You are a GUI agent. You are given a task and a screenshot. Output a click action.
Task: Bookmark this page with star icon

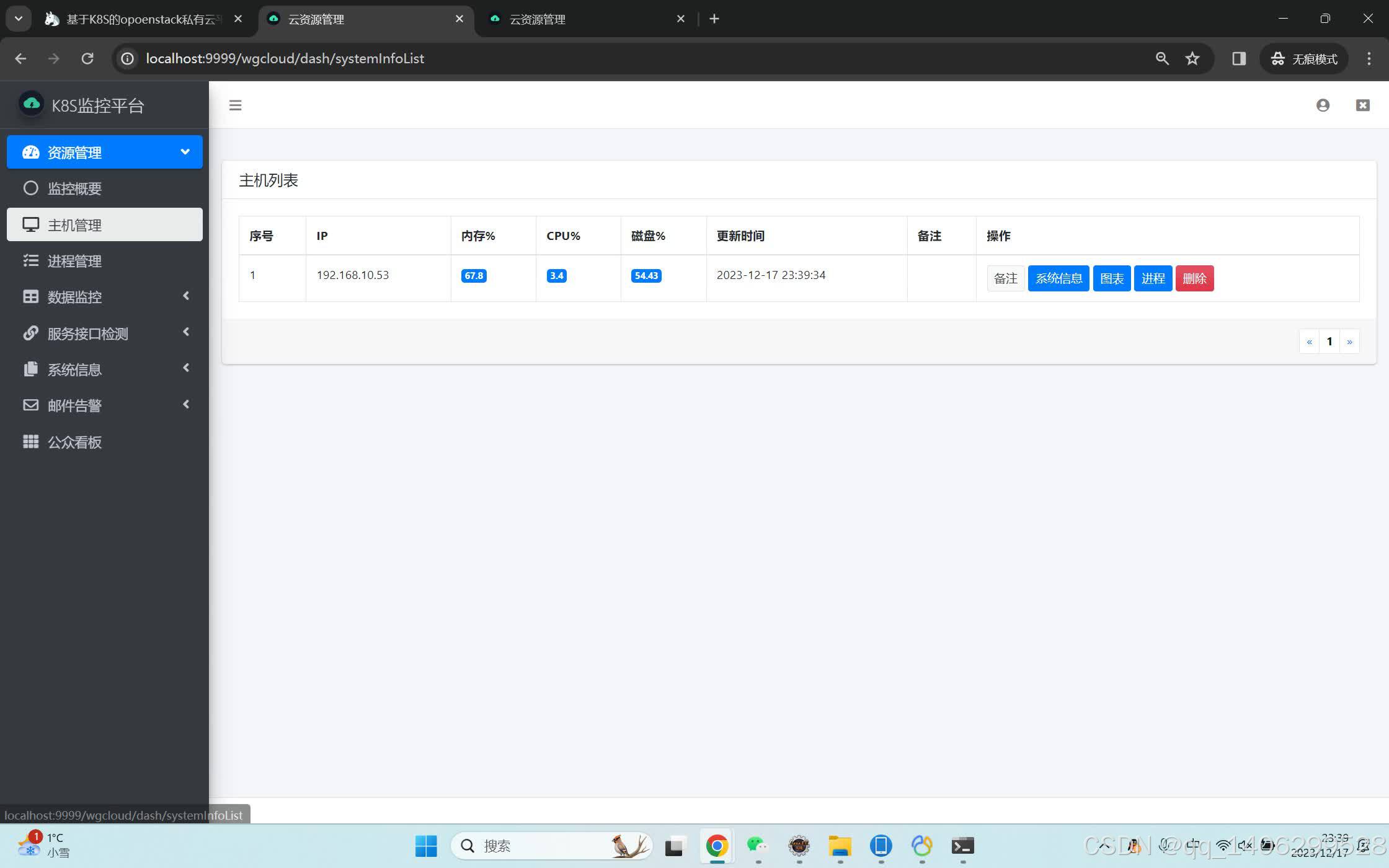1192,59
